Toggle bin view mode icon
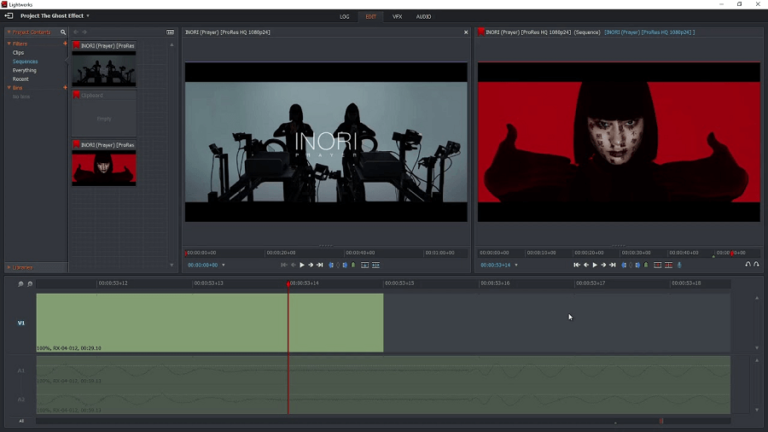 [170, 32]
